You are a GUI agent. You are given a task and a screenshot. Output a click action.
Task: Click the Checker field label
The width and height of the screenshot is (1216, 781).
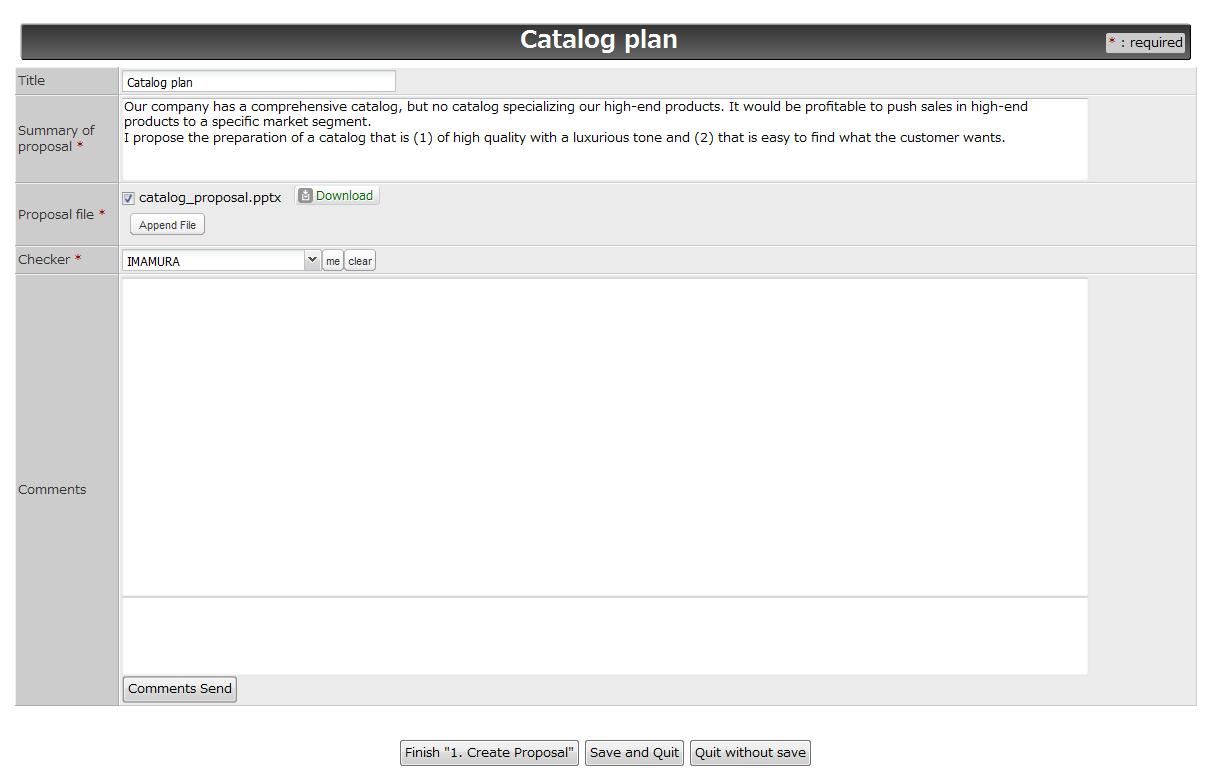coord(45,260)
